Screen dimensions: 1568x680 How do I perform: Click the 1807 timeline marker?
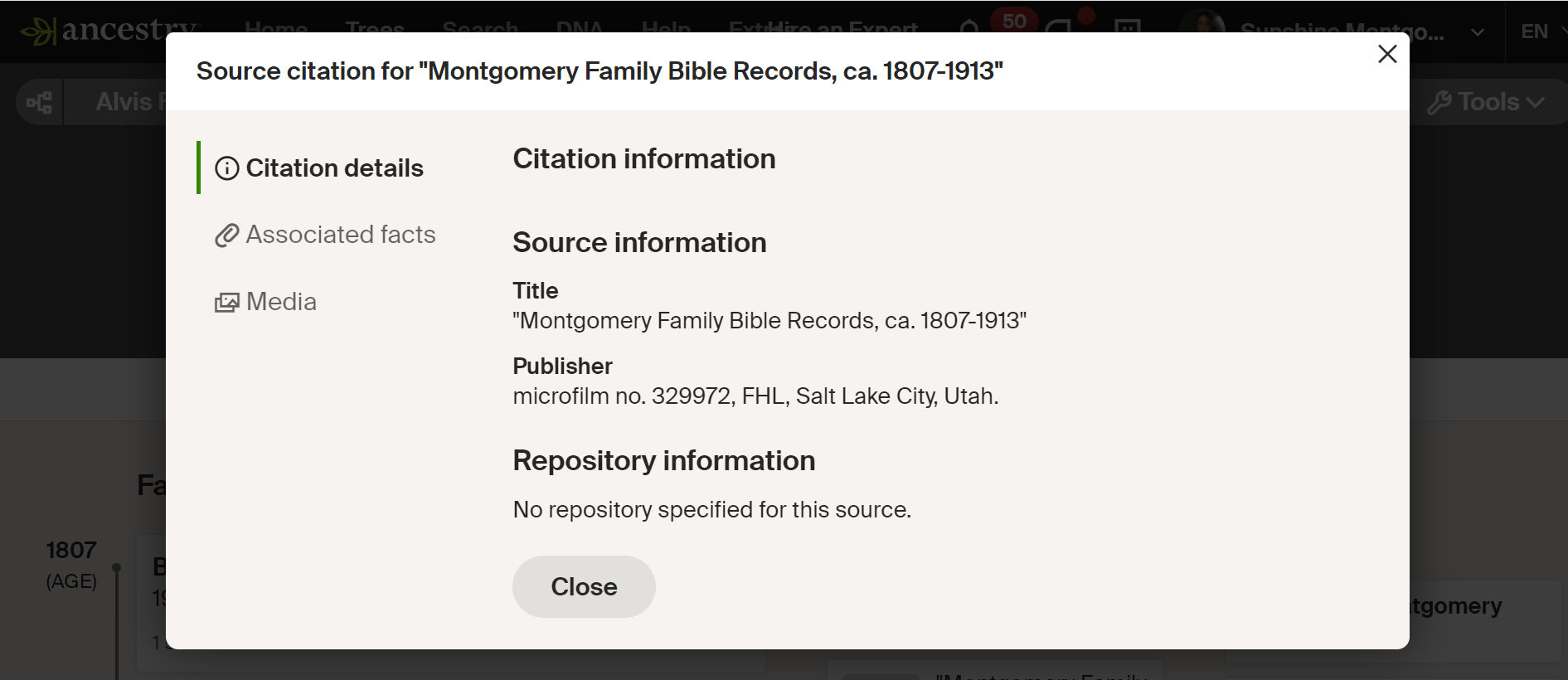click(117, 567)
